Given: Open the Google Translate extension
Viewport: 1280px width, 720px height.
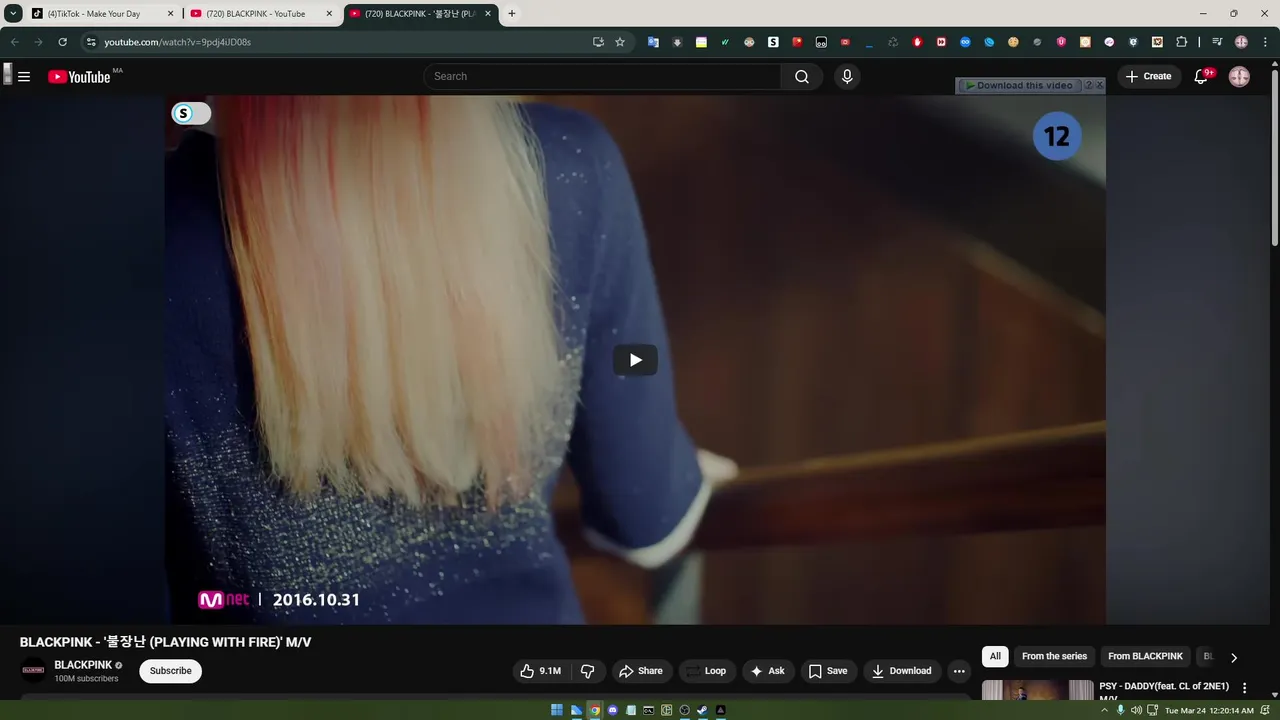Looking at the screenshot, I should 653,42.
